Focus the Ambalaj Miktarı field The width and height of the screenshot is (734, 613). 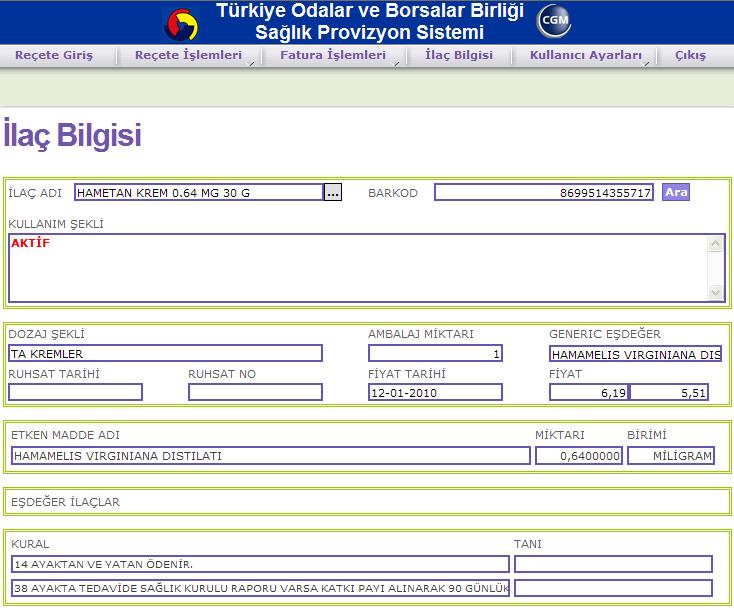[435, 353]
